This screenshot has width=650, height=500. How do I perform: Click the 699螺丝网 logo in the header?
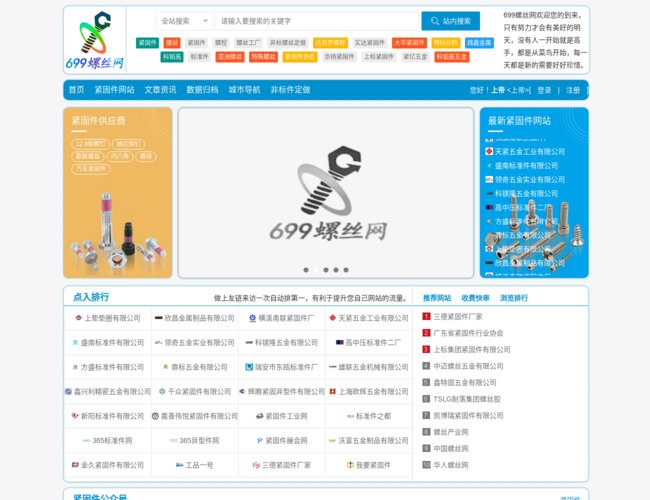(95, 40)
